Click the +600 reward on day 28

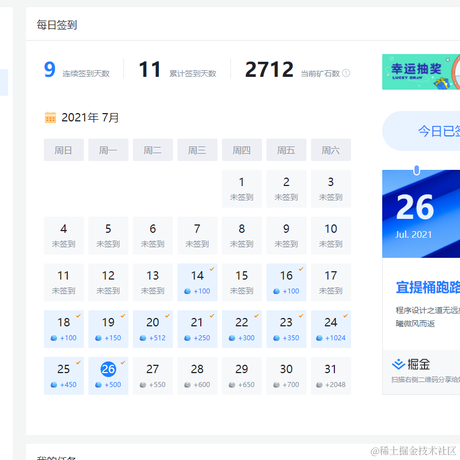(202, 385)
